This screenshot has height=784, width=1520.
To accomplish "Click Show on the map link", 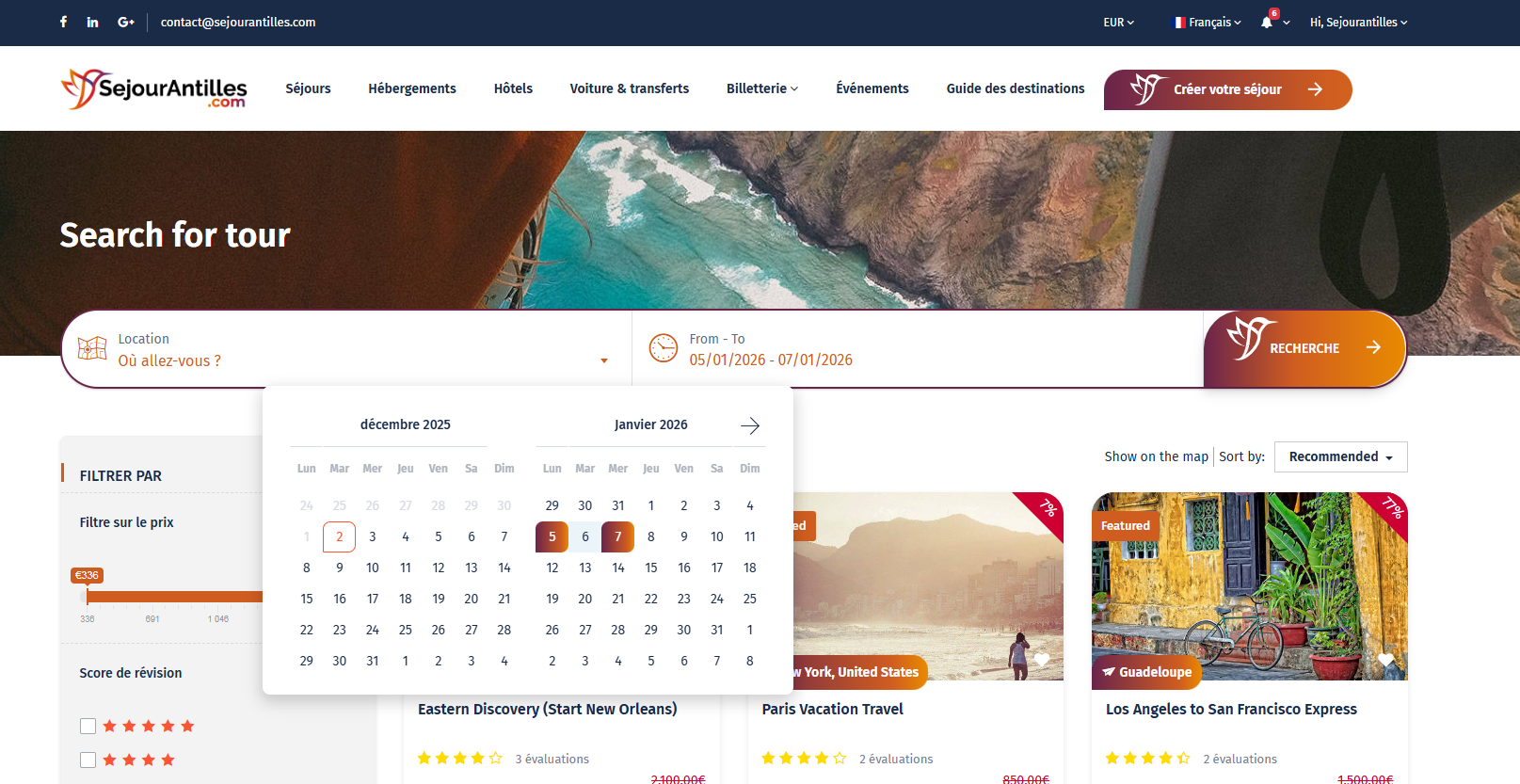I will (1157, 456).
